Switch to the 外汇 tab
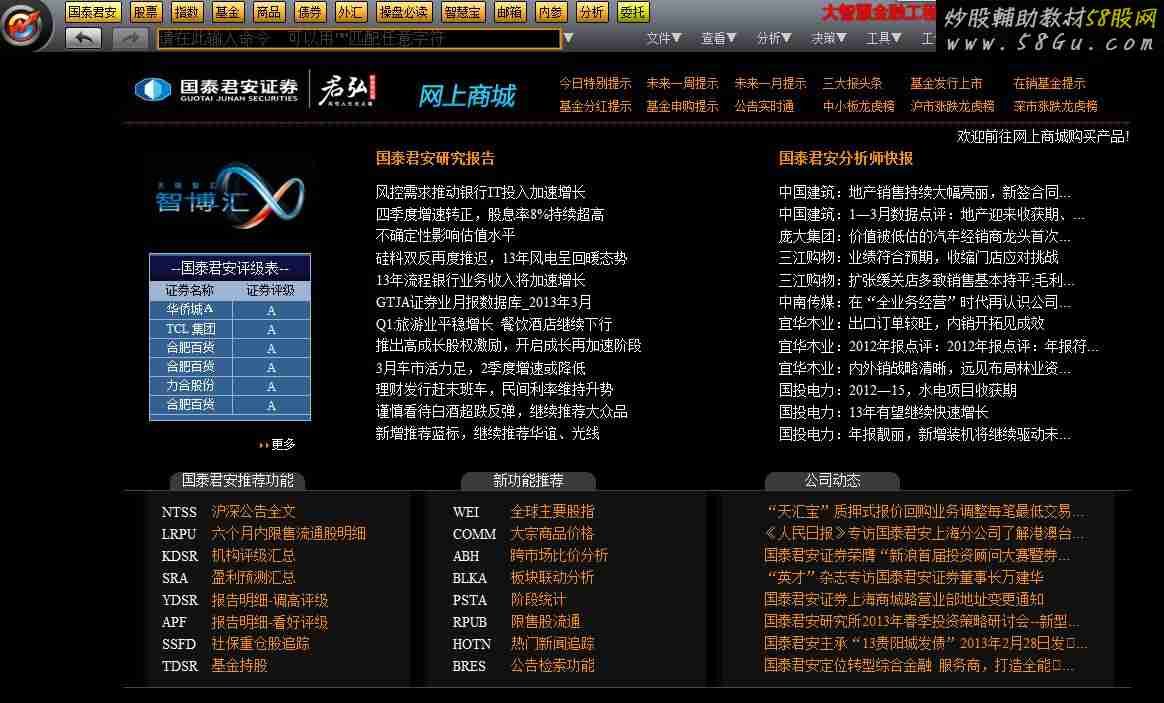 350,12
